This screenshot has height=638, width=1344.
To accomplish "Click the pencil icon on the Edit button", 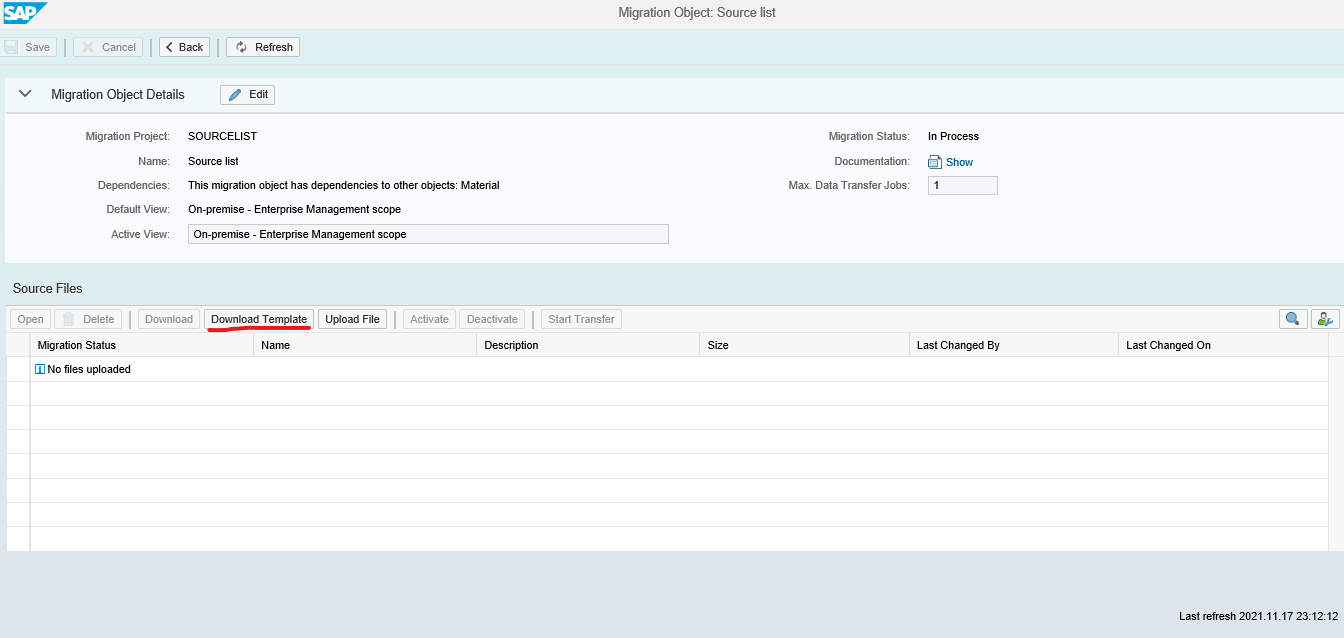I will pos(234,94).
